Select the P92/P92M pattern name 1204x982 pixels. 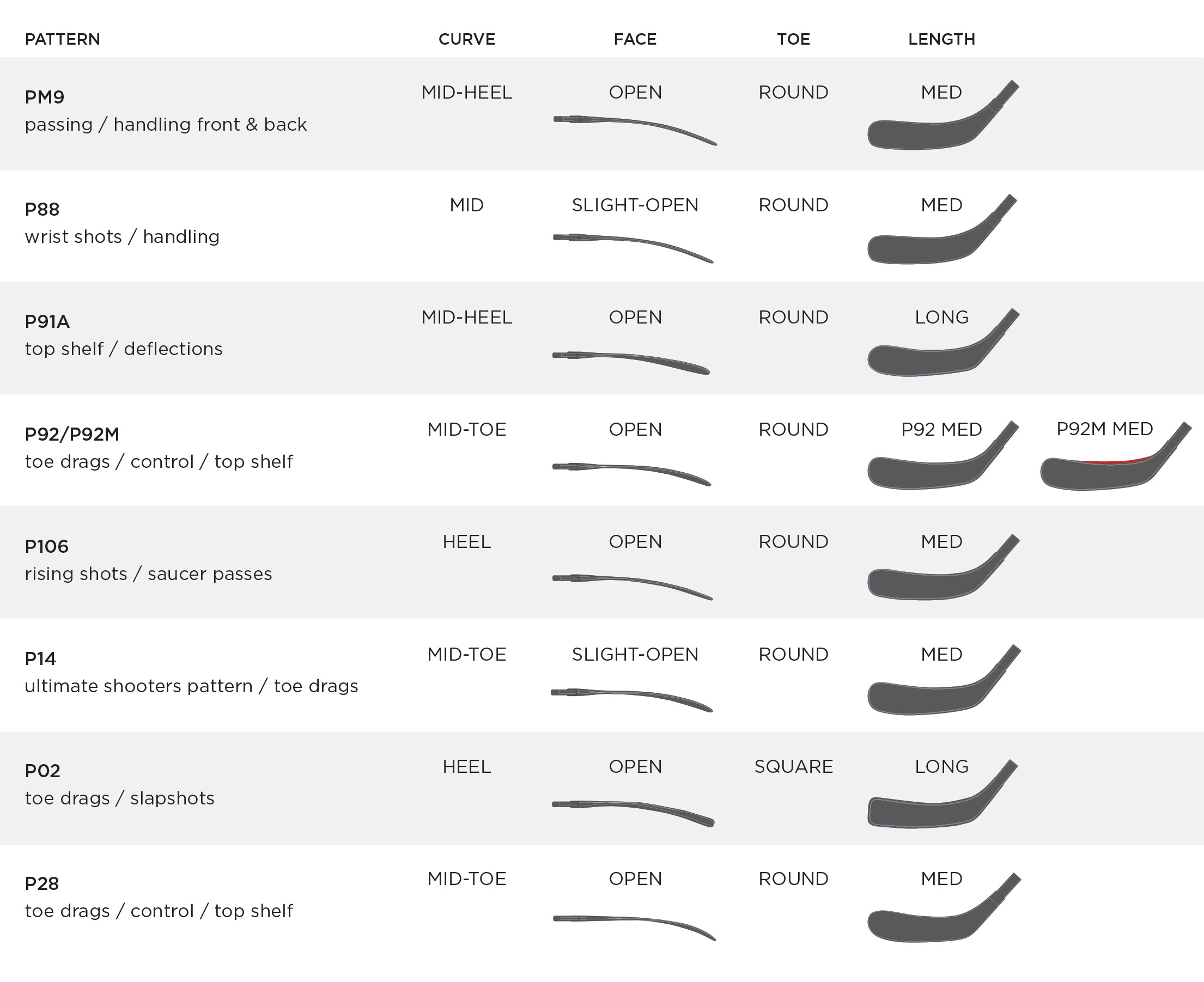click(x=72, y=434)
